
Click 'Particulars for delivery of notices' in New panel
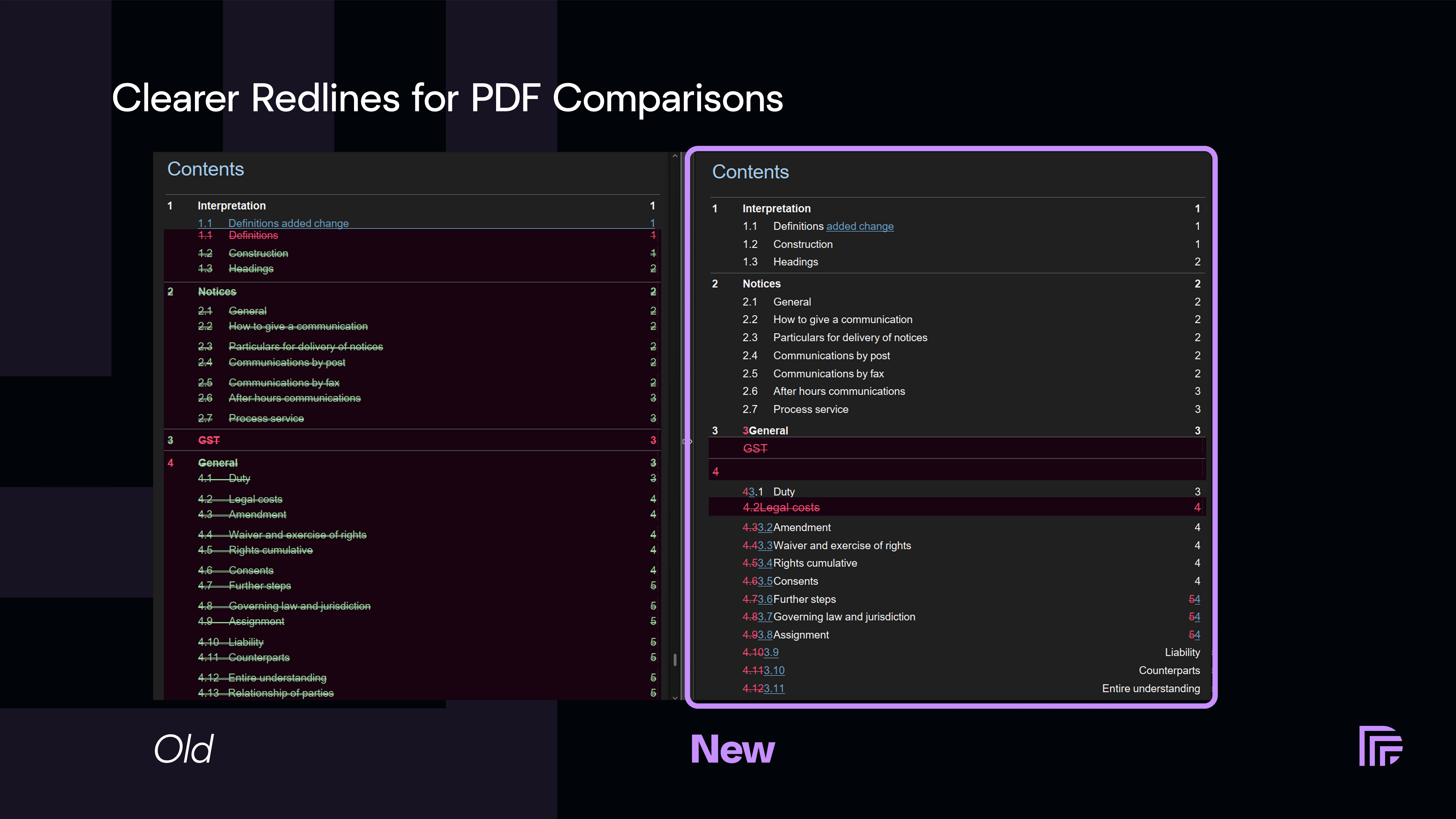click(x=850, y=337)
